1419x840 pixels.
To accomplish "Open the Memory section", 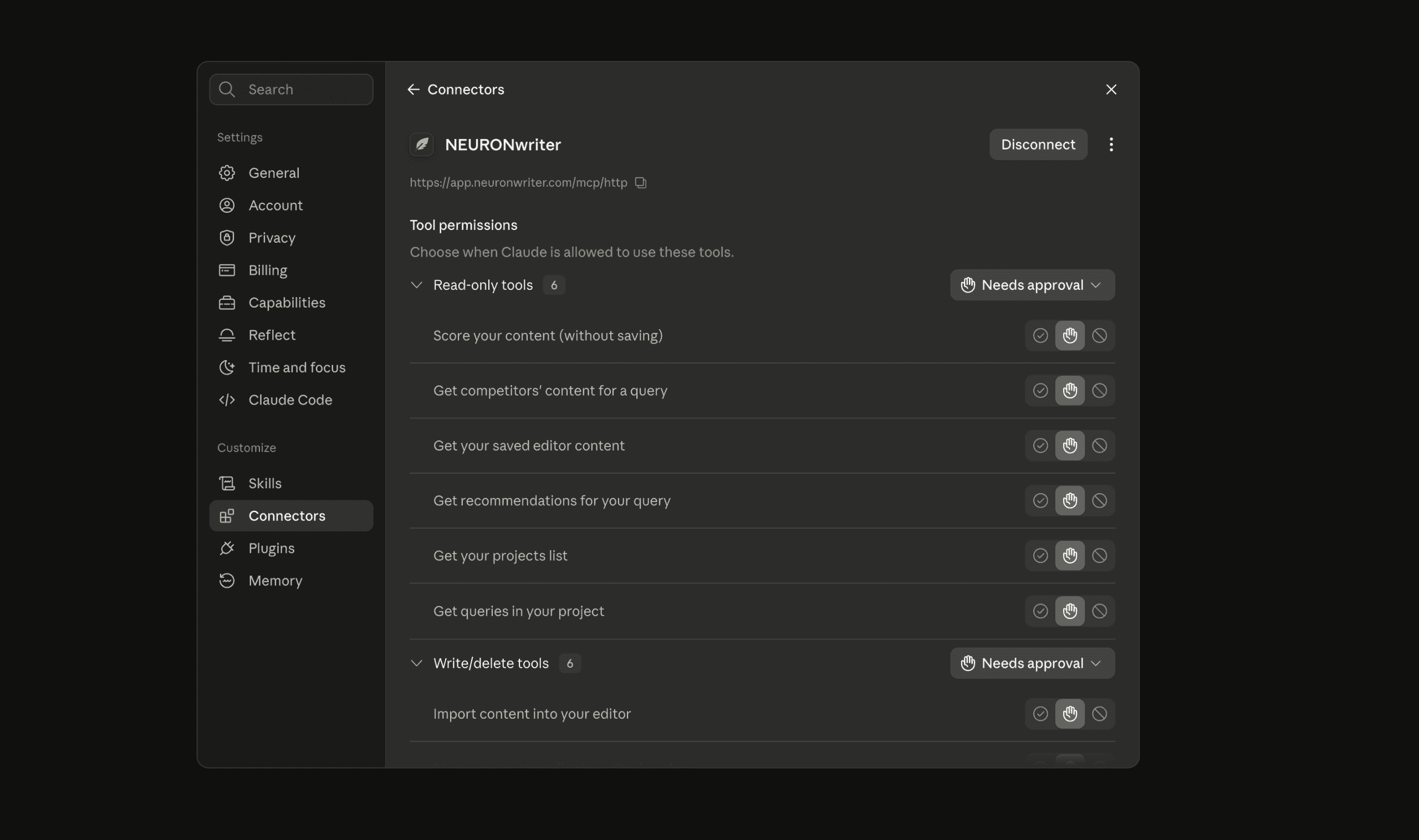I will [x=291, y=581].
